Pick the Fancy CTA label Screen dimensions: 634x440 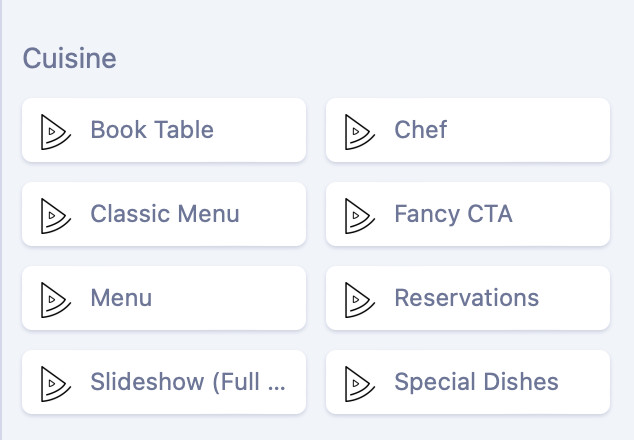[x=453, y=214]
